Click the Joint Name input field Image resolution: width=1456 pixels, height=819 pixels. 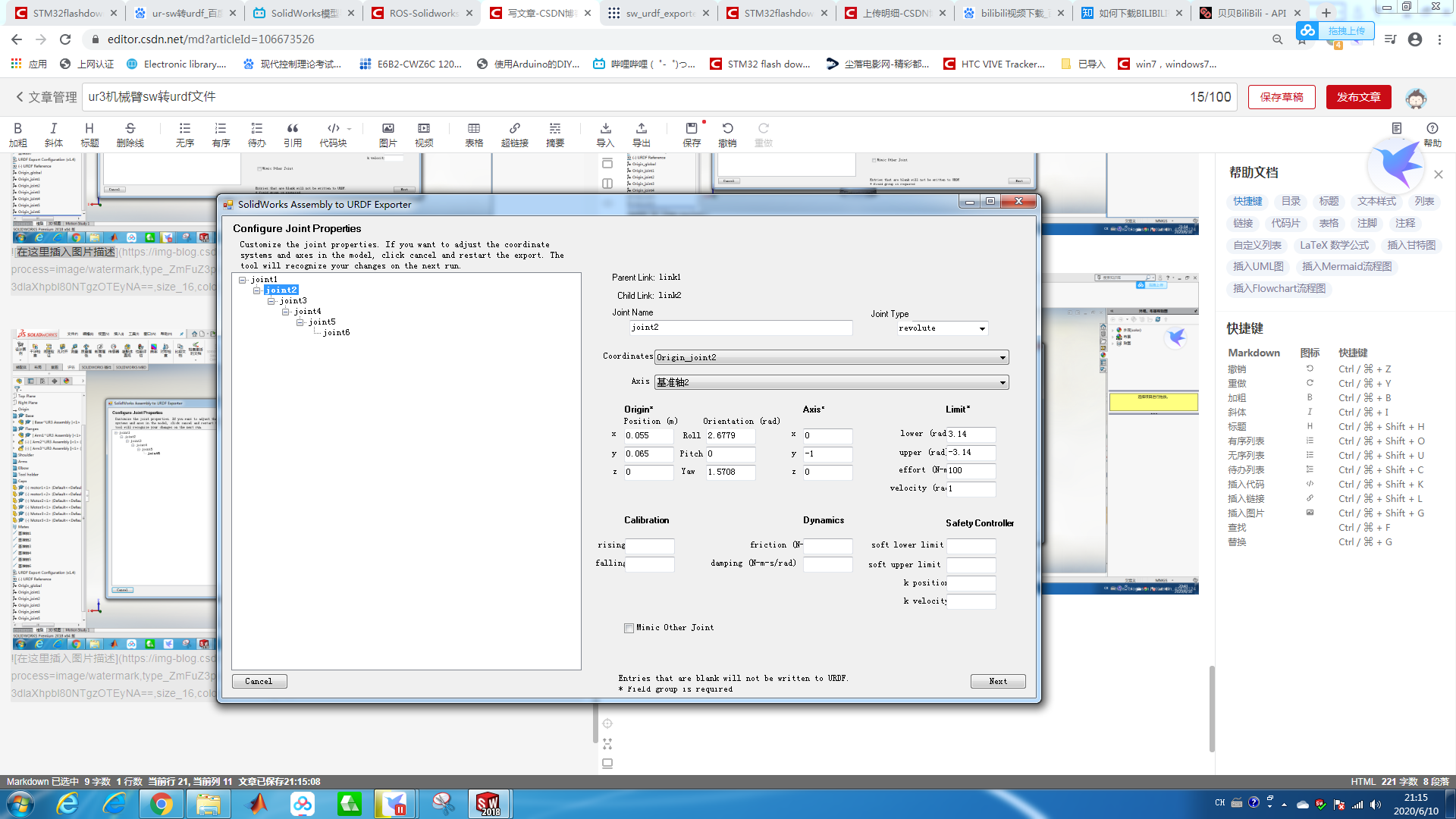coord(741,328)
